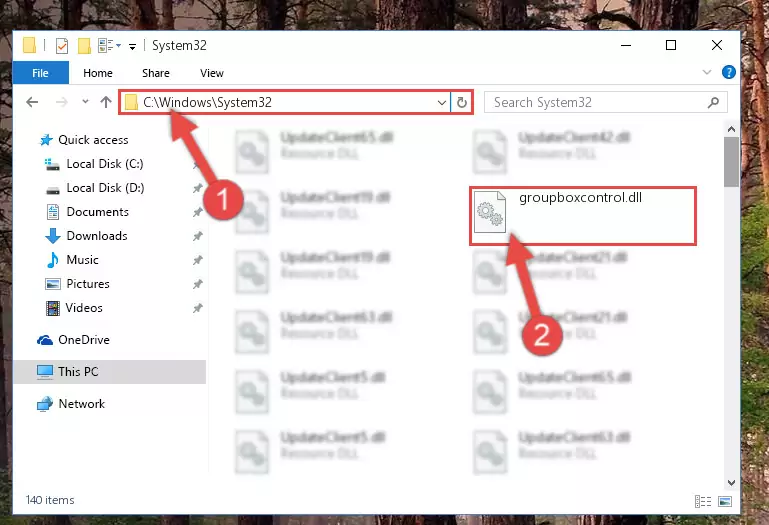Select Local Disk (D:) in sidebar

pos(105,188)
